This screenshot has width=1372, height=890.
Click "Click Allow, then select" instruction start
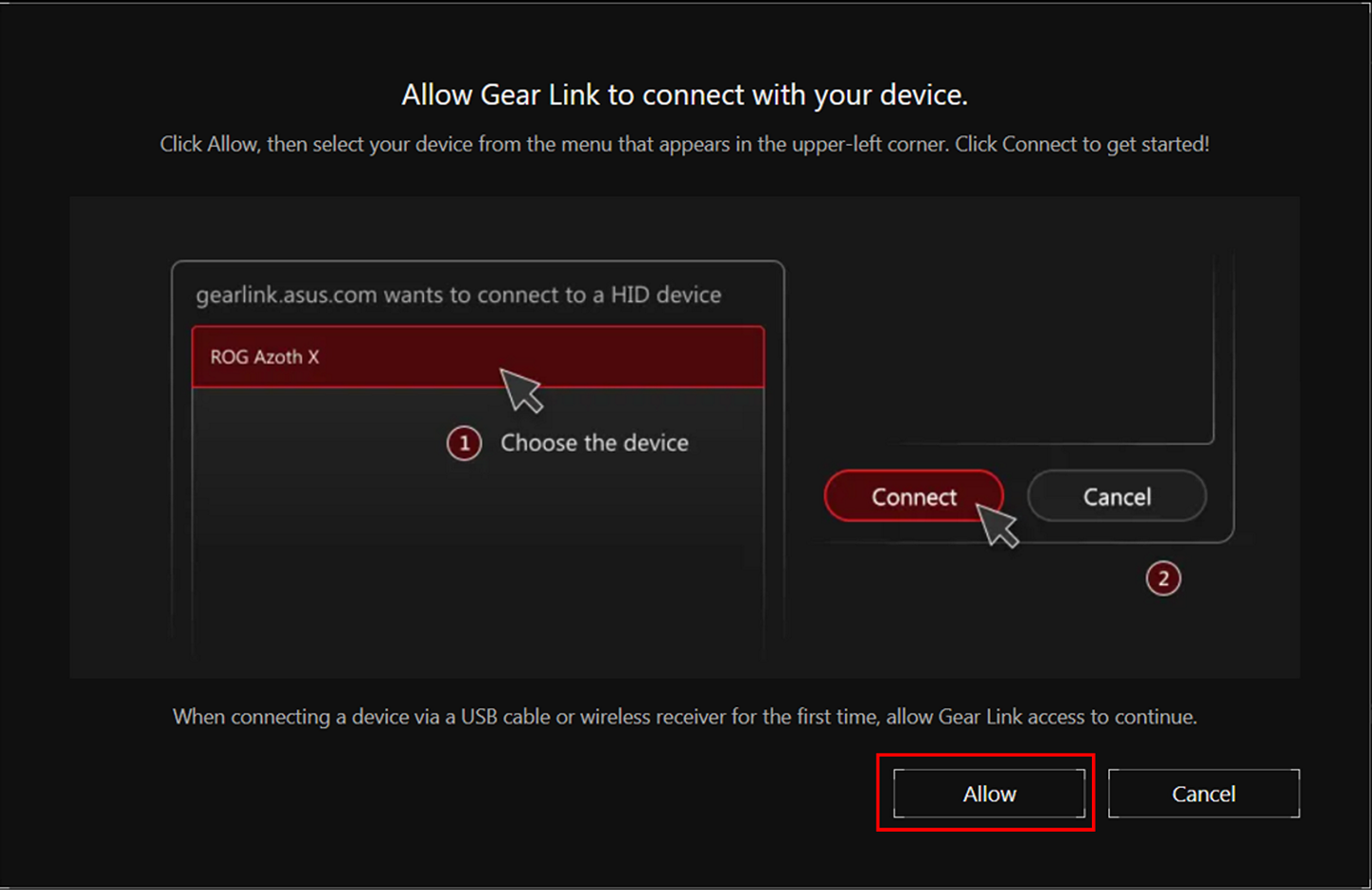point(261,145)
